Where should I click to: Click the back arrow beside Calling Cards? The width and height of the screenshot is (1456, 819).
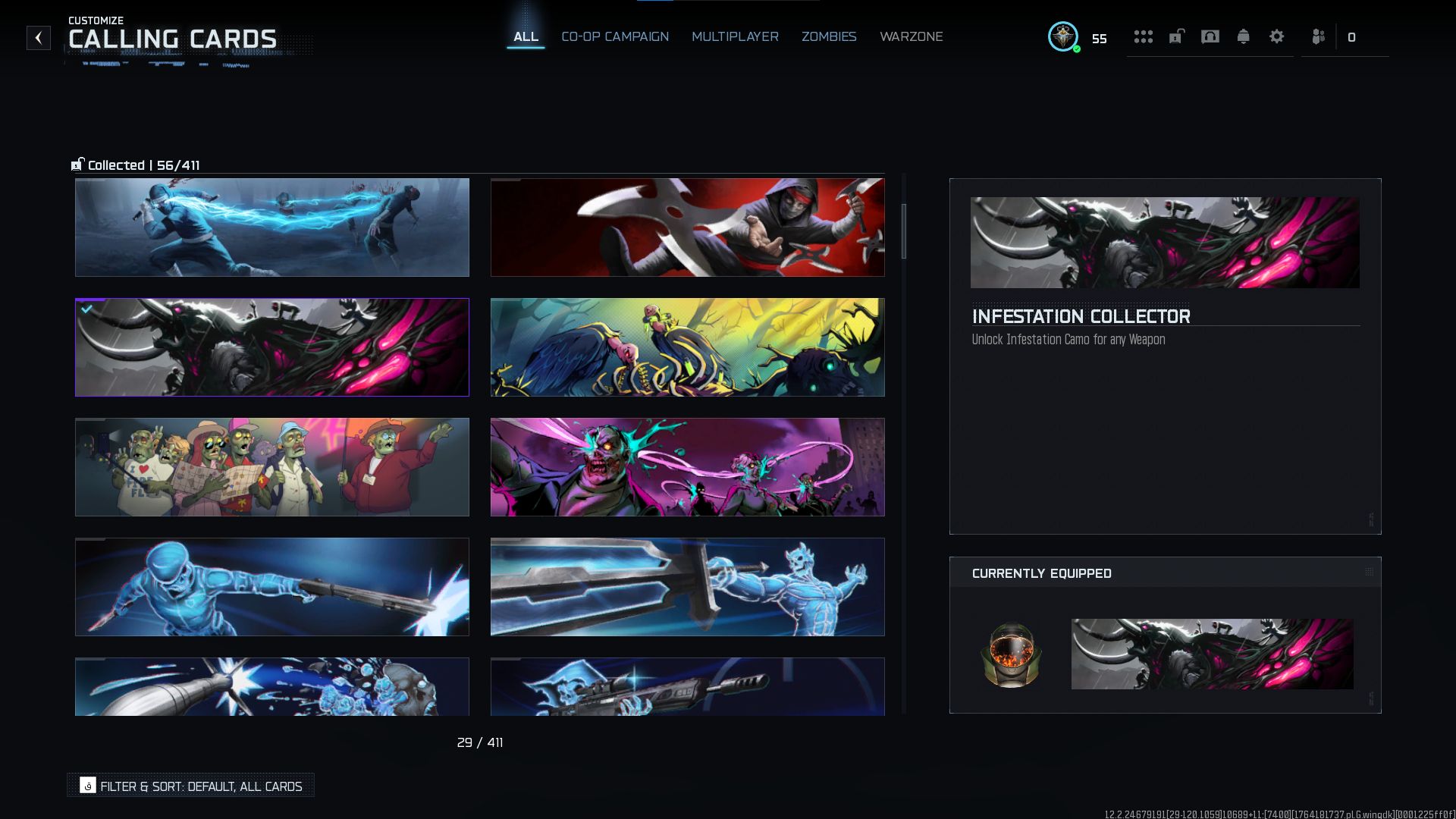[39, 38]
